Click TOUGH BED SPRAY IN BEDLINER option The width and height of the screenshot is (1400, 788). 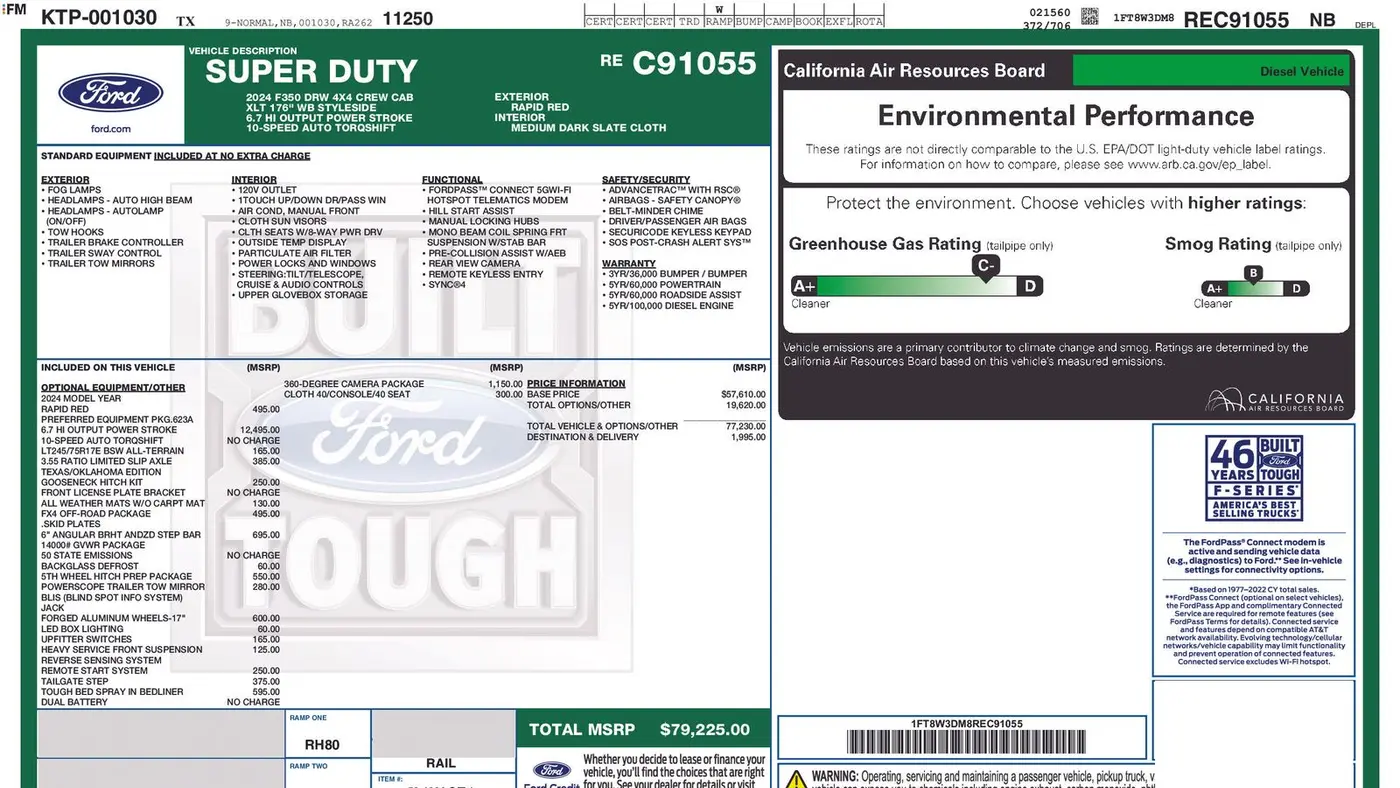(112, 692)
